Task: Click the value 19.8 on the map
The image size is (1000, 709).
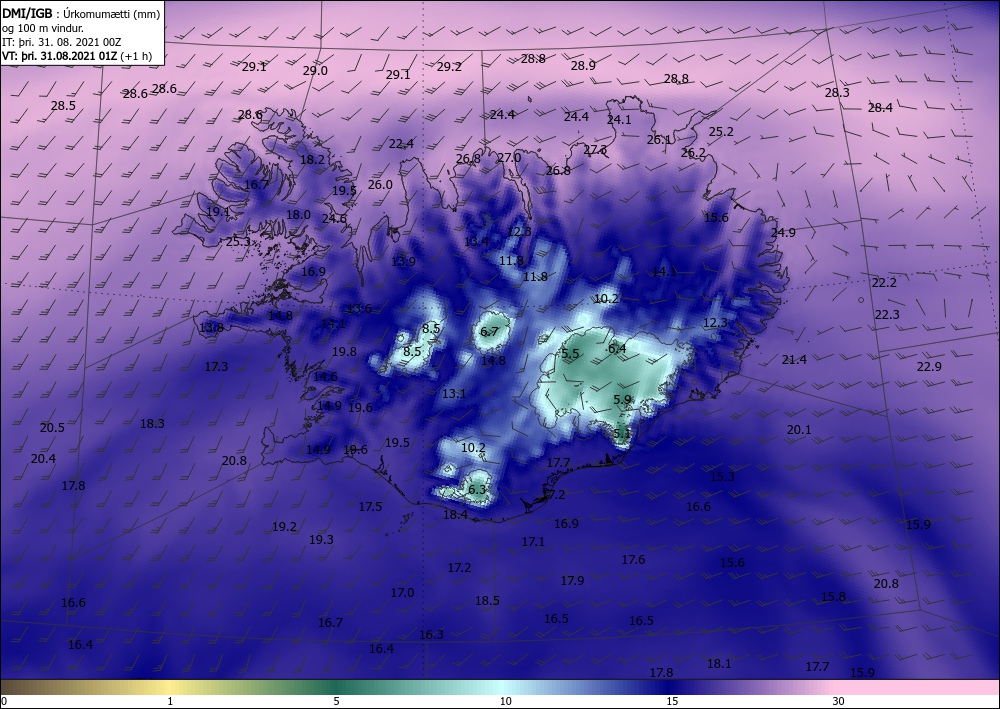Action: click(344, 352)
